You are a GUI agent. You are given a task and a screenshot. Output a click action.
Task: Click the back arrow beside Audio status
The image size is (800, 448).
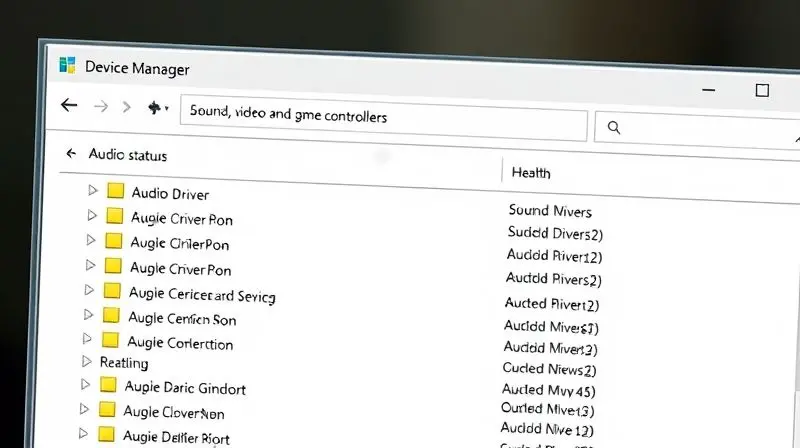pyautogui.click(x=70, y=154)
